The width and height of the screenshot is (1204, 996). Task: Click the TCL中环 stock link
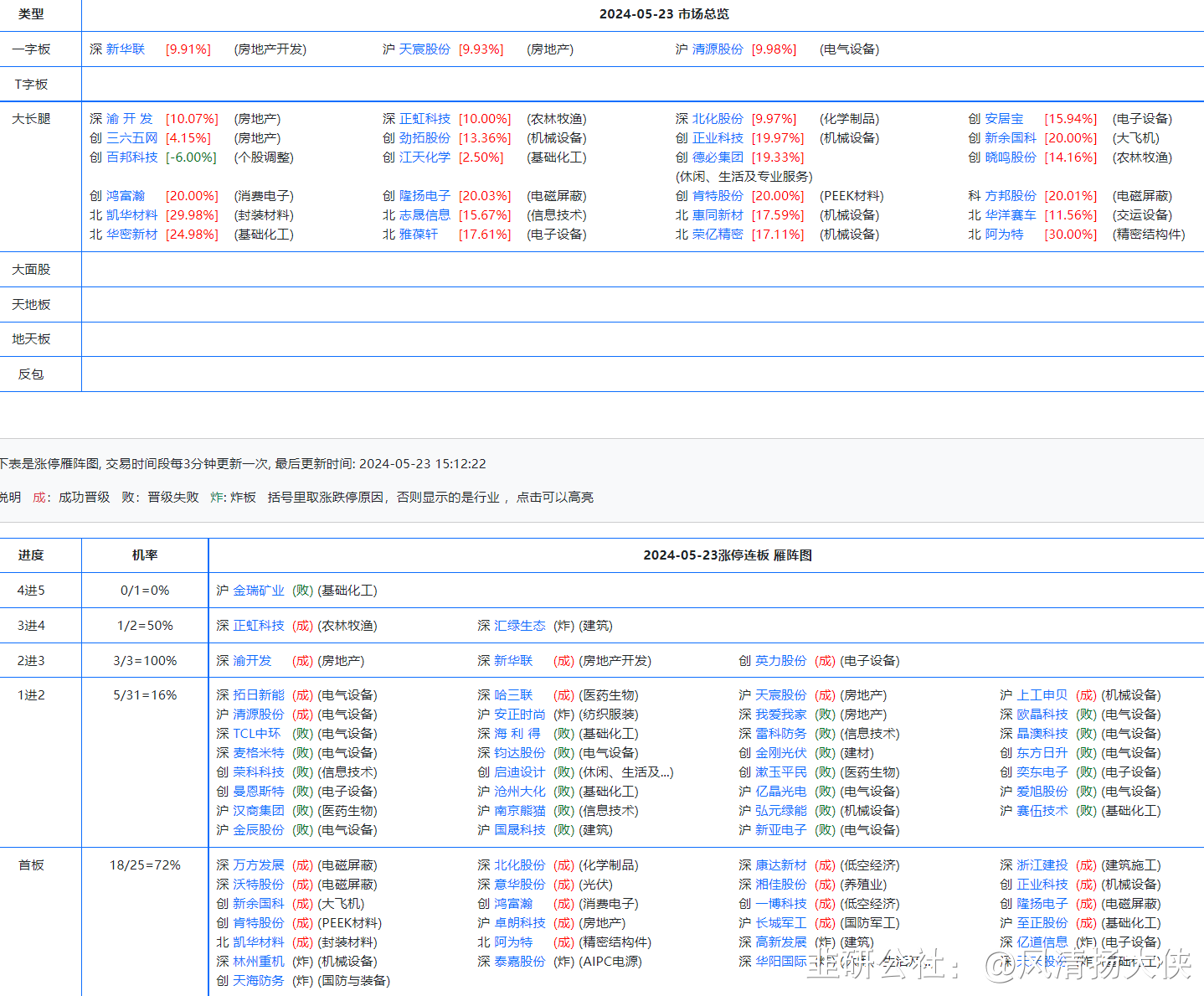(257, 734)
